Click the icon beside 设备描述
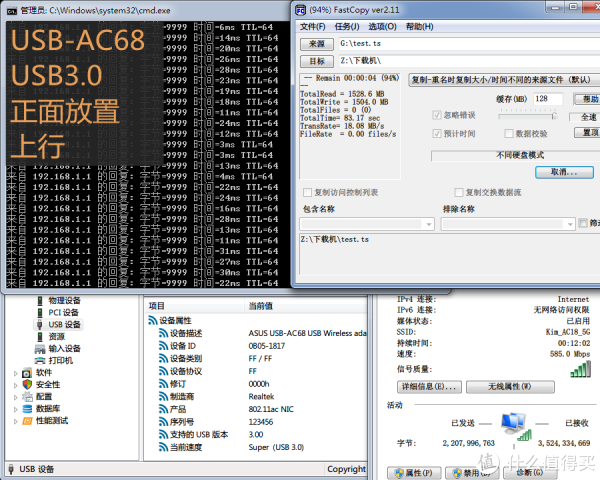This screenshot has height=480, width=600. pos(163,333)
